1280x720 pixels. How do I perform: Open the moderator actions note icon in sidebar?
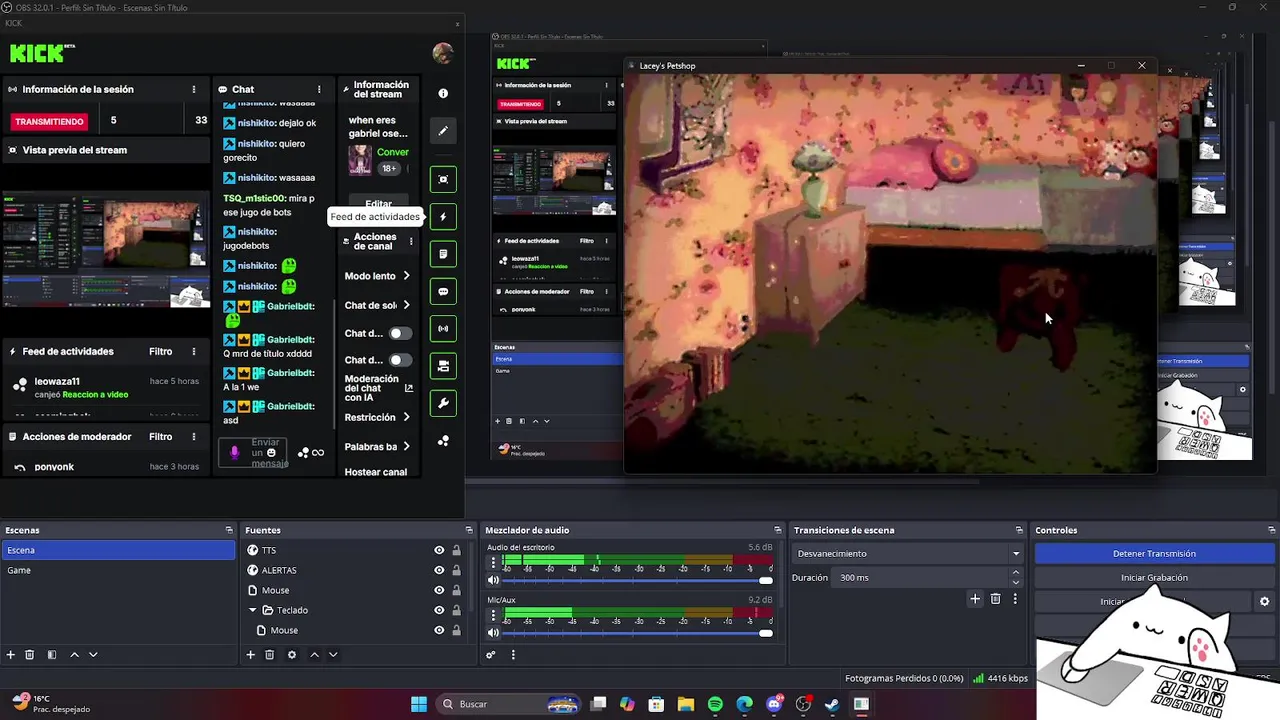point(443,254)
